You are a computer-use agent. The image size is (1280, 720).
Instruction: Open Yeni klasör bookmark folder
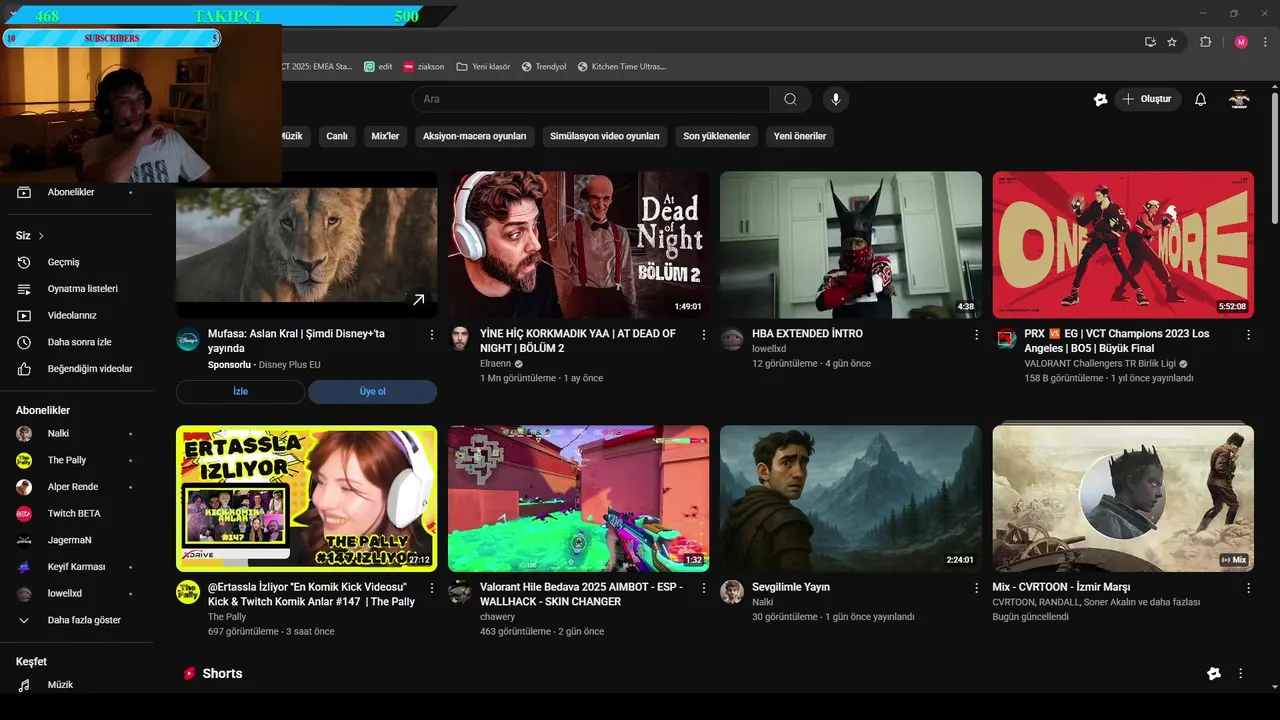483,67
